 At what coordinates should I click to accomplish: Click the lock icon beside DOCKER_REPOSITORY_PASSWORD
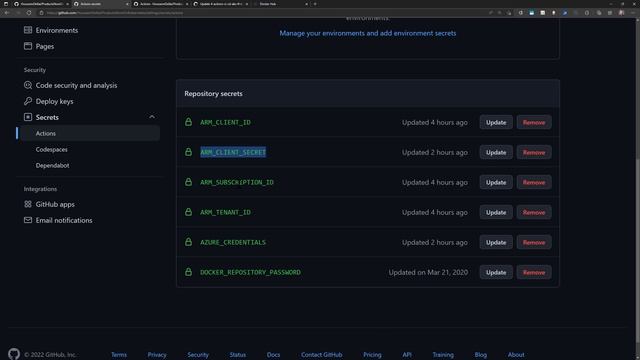tap(188, 272)
